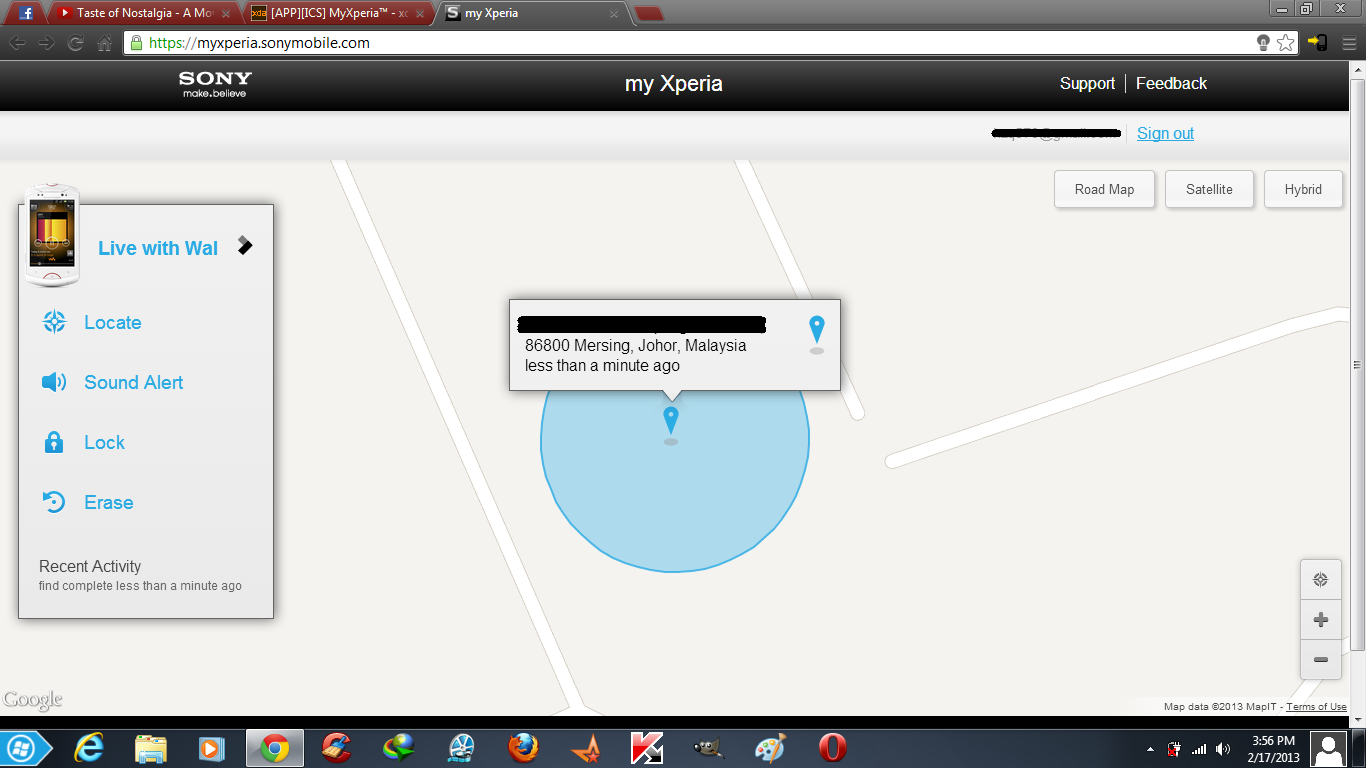Viewport: 1366px width, 768px height.
Task: Click the Erase circular arrow icon
Action: click(x=54, y=502)
